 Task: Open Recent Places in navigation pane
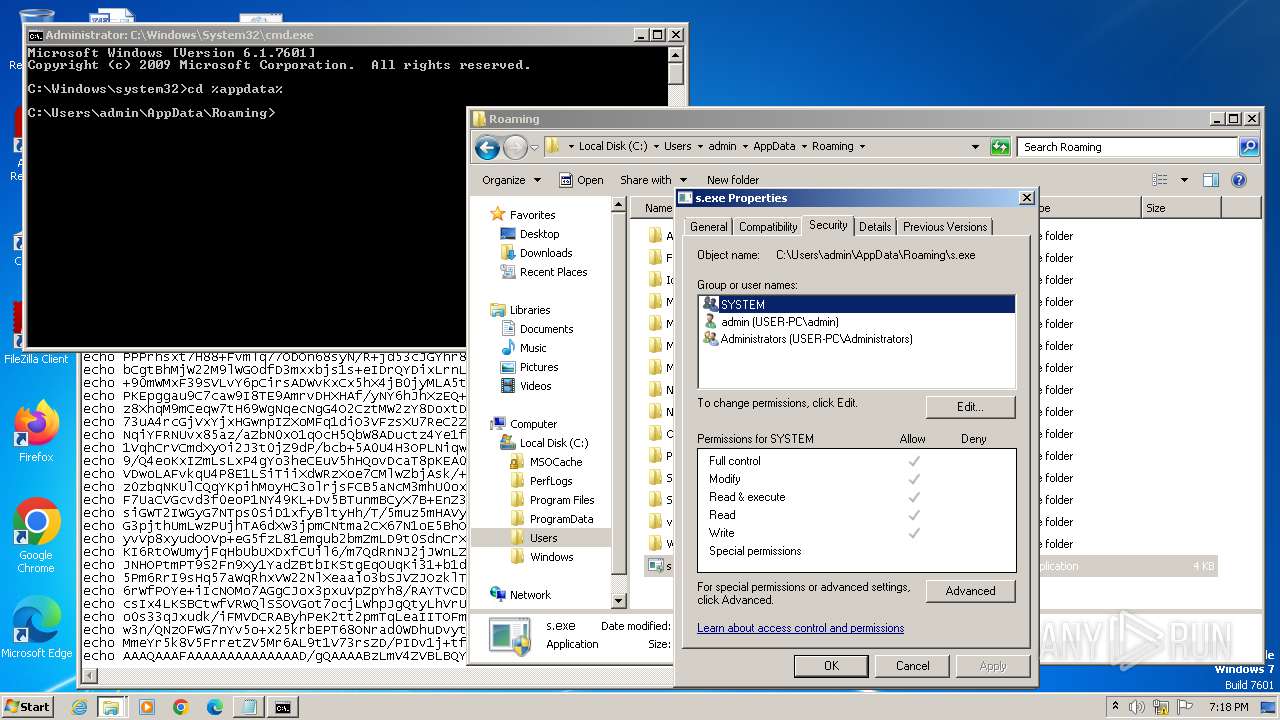553,272
